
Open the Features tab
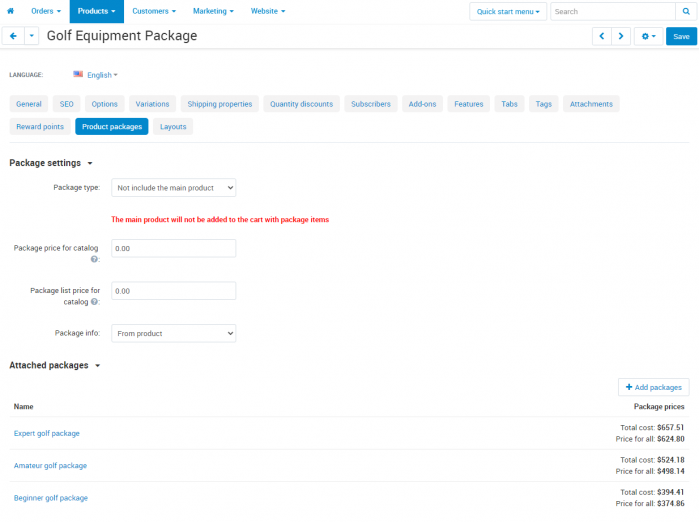[469, 104]
